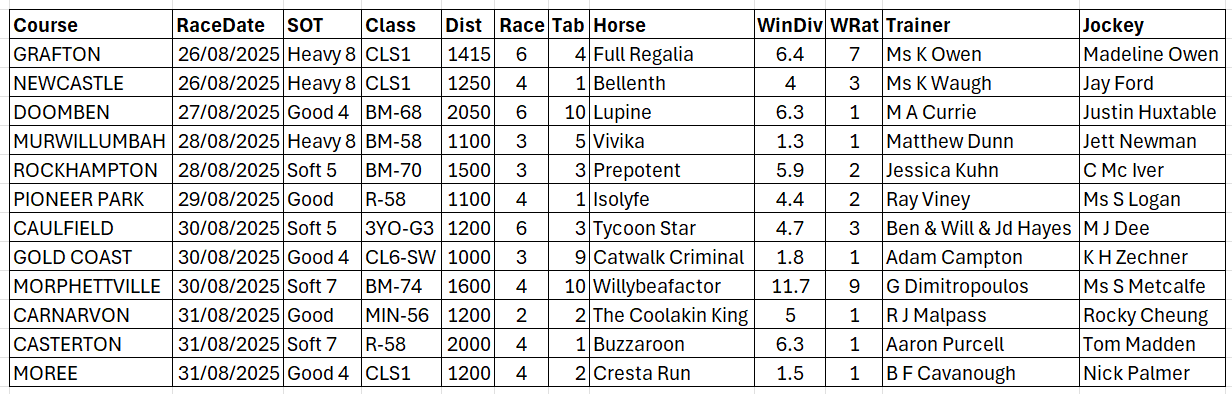Click the distance cell 2050
1232x394 pixels.
[x=469, y=112]
